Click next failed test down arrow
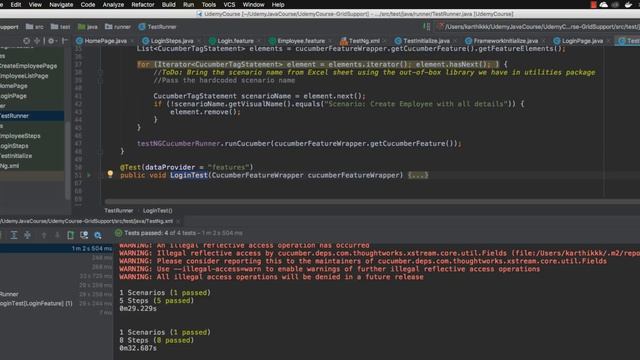This screenshot has height=360, width=640. (x=57, y=235)
